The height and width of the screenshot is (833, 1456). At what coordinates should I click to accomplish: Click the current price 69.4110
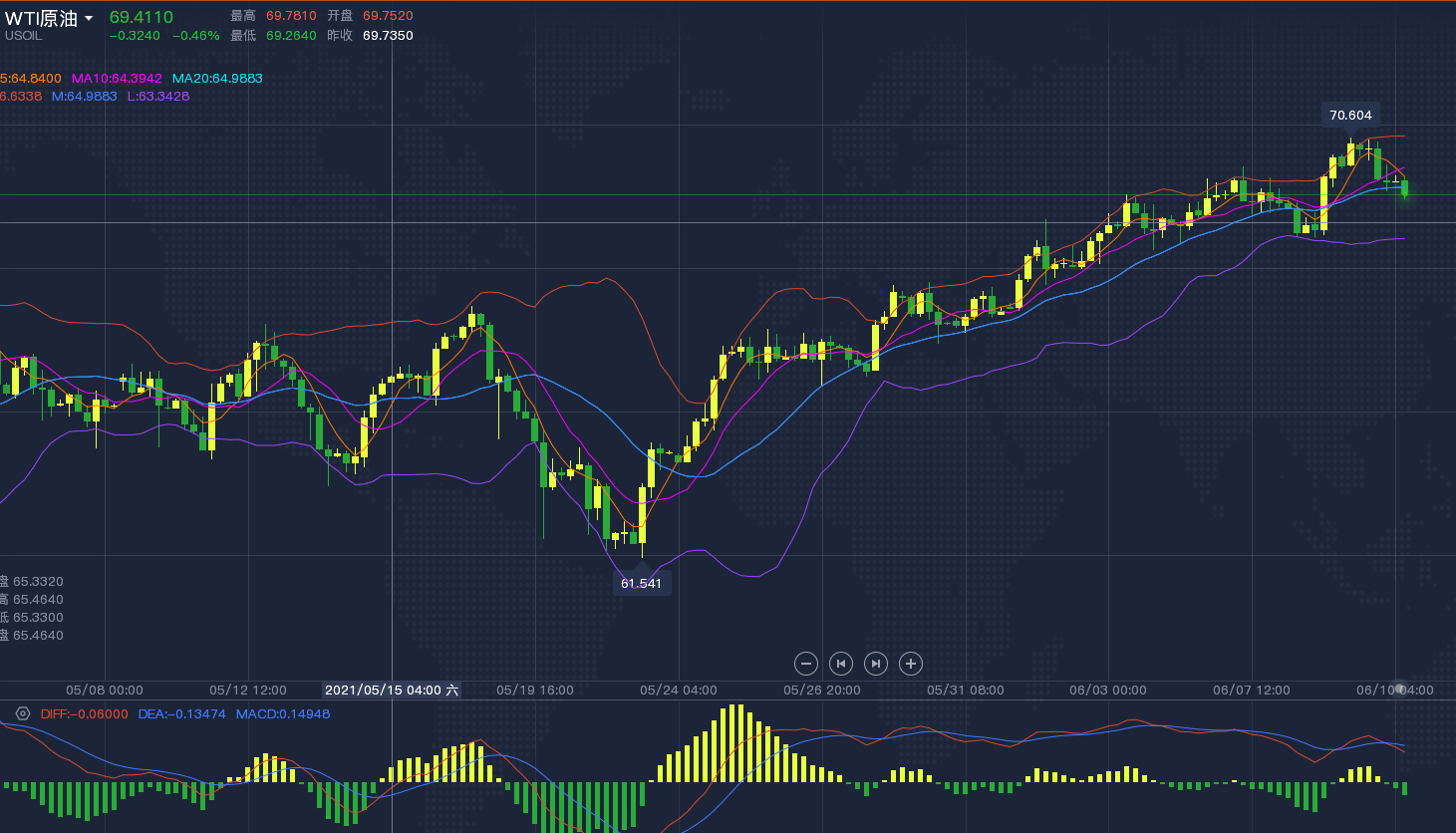[141, 17]
